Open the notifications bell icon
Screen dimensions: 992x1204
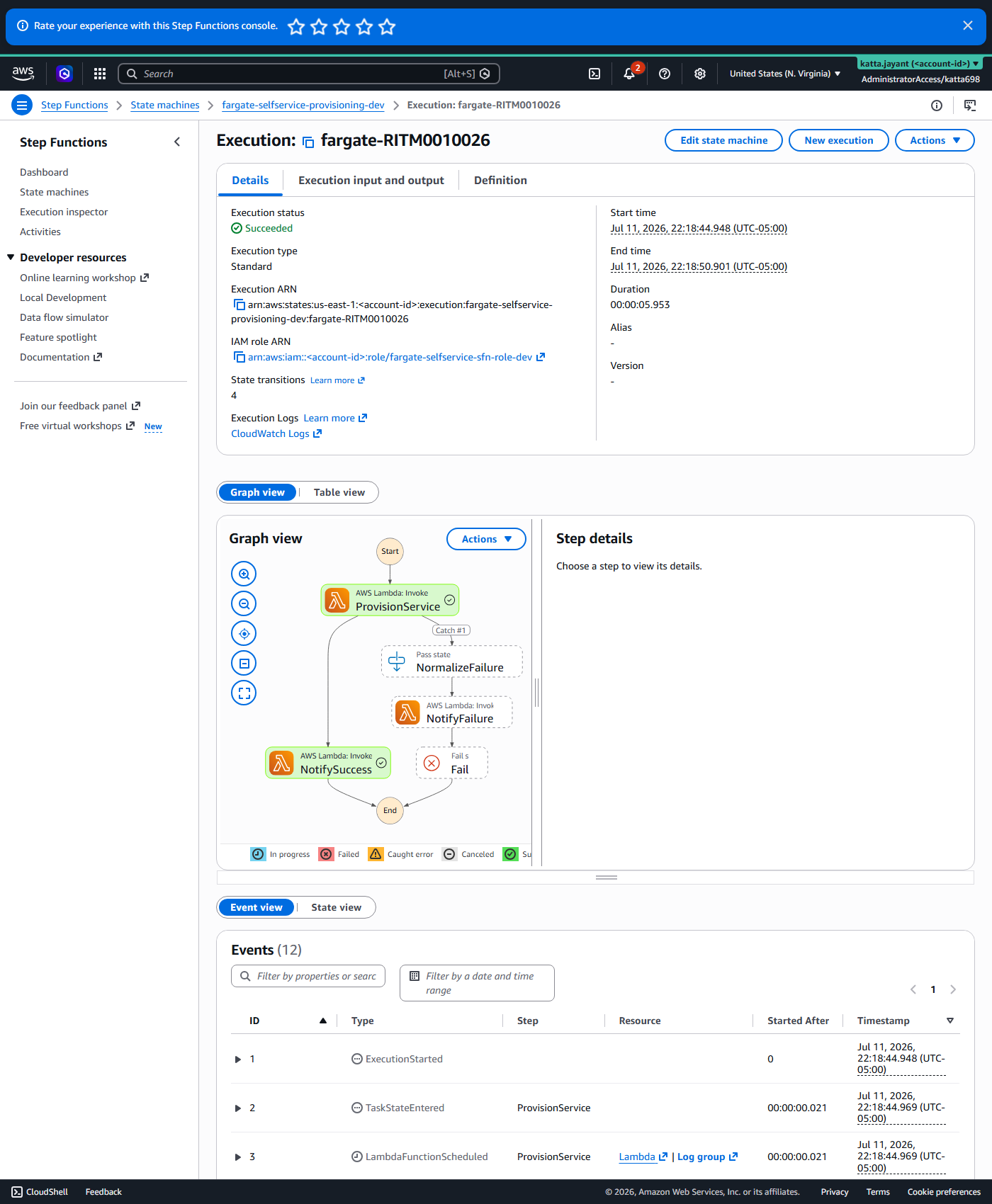tap(629, 74)
